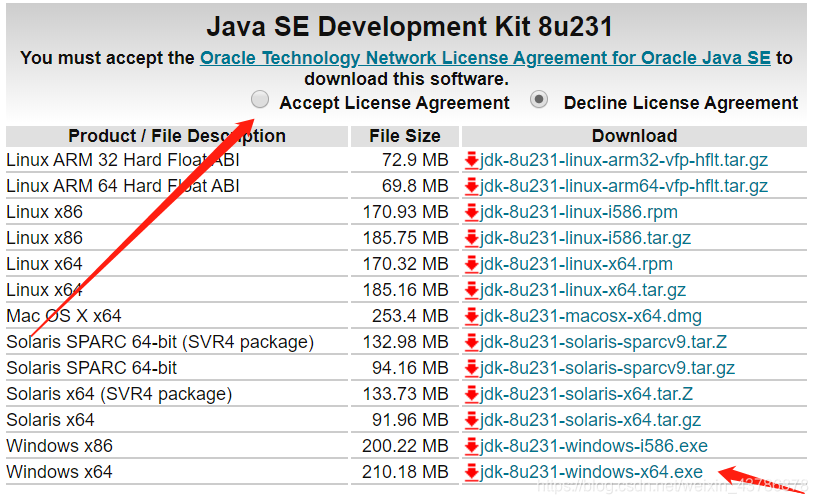Click the Decline License Agreement label text
Viewport: 818px width, 504px height.
tap(681, 103)
